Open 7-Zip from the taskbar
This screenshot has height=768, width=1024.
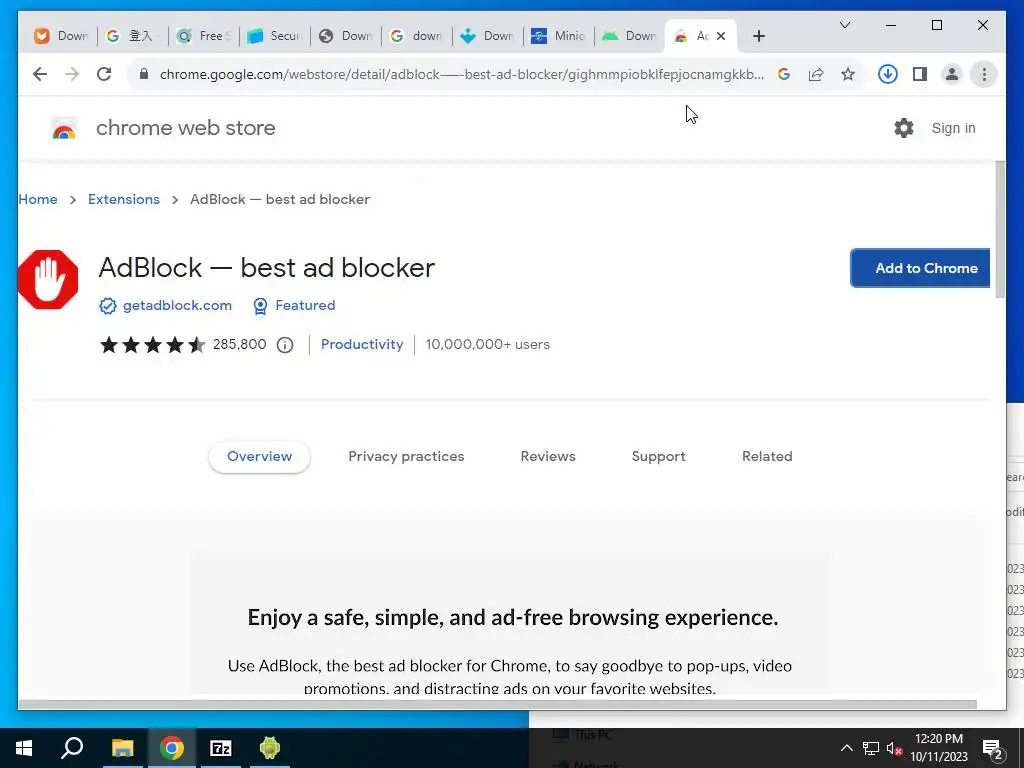221,748
